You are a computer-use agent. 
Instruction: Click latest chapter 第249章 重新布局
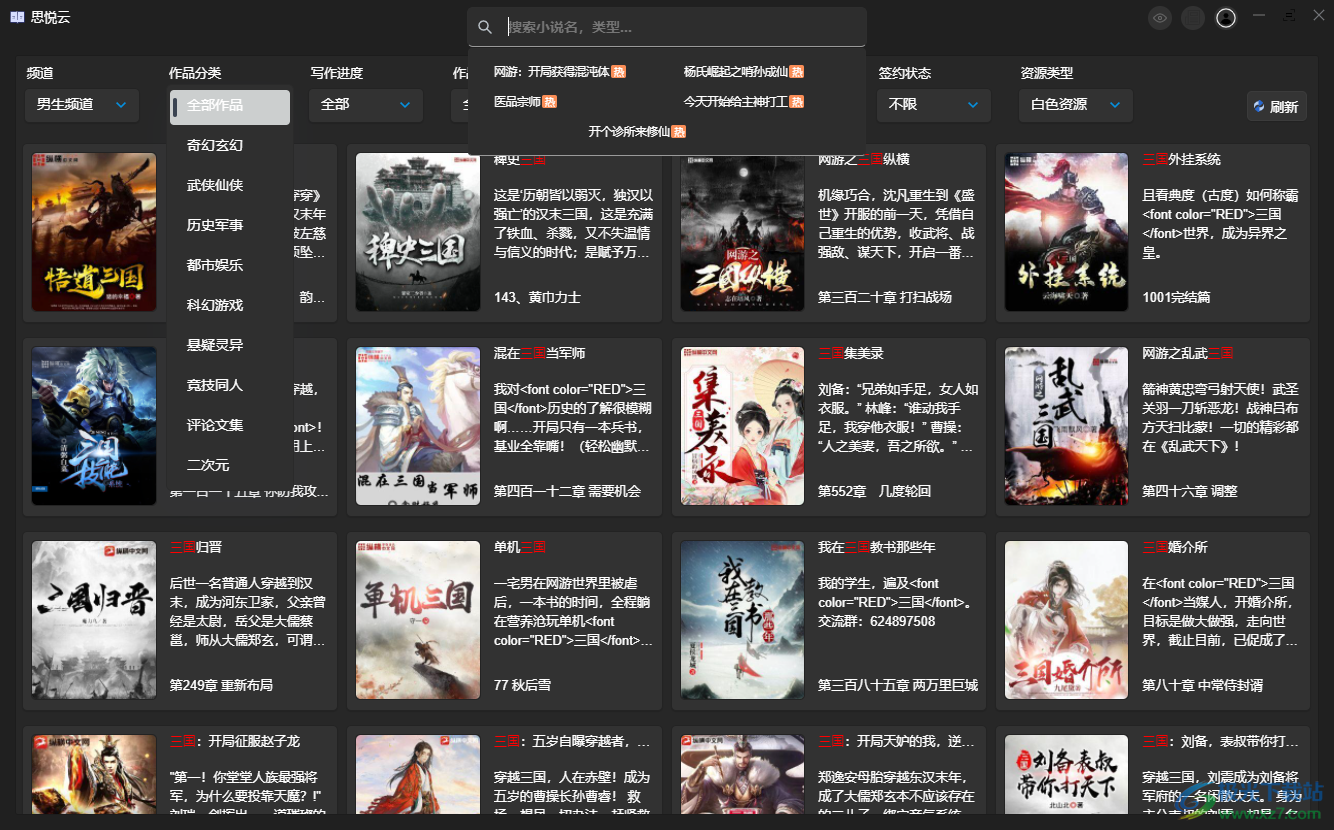pos(221,685)
